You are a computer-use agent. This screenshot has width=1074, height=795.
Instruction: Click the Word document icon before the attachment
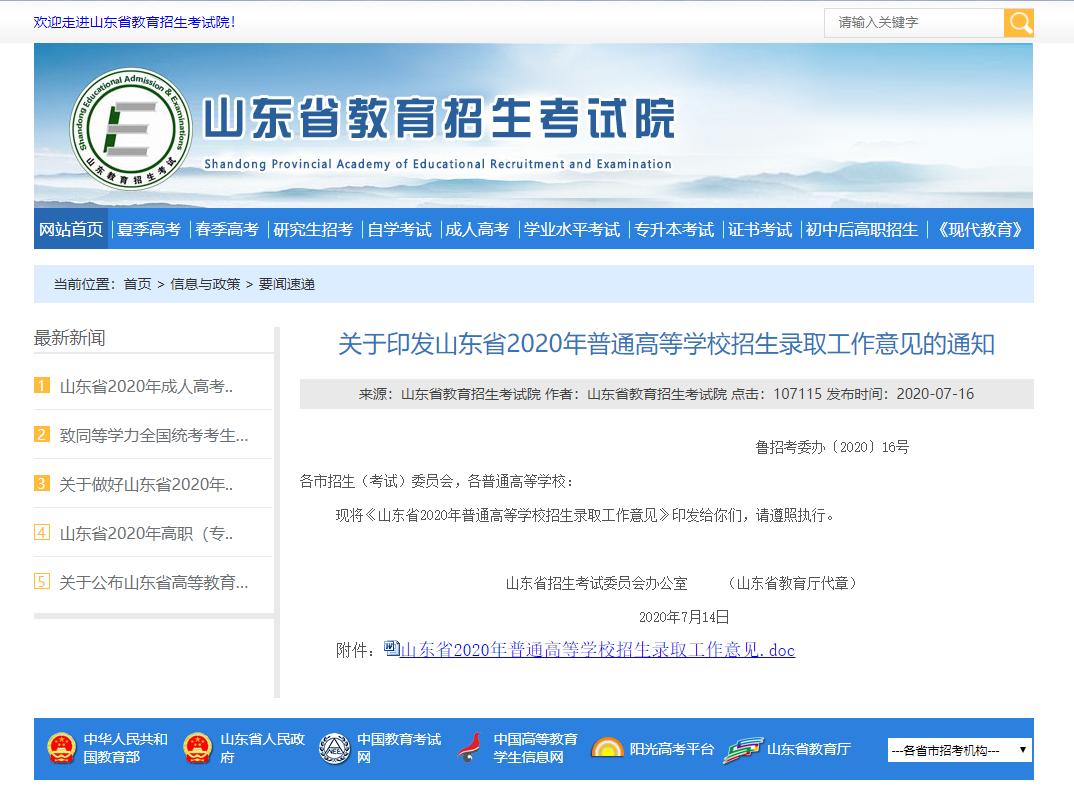pos(389,649)
